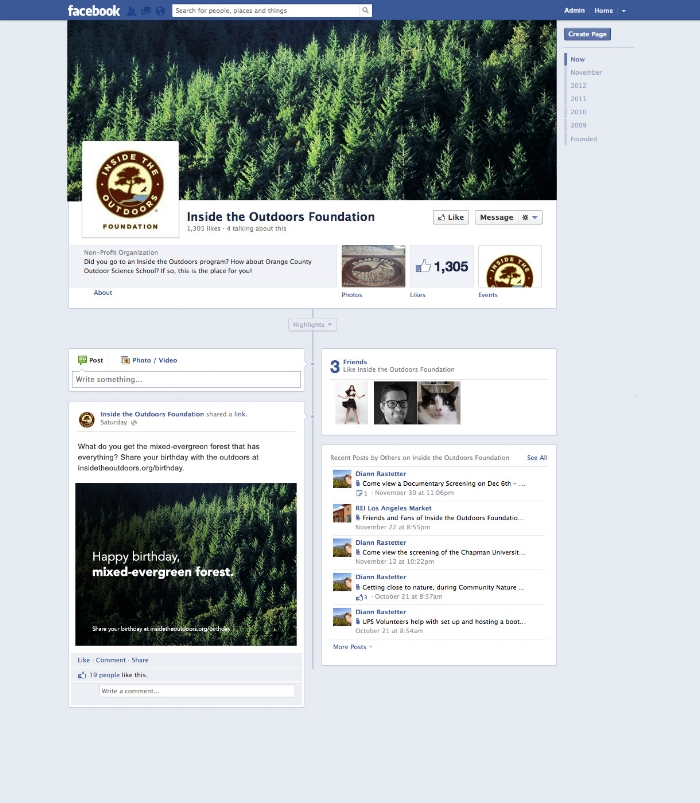This screenshot has height=803, width=700.
Task: Expand the More Posts dropdown
Action: point(352,647)
